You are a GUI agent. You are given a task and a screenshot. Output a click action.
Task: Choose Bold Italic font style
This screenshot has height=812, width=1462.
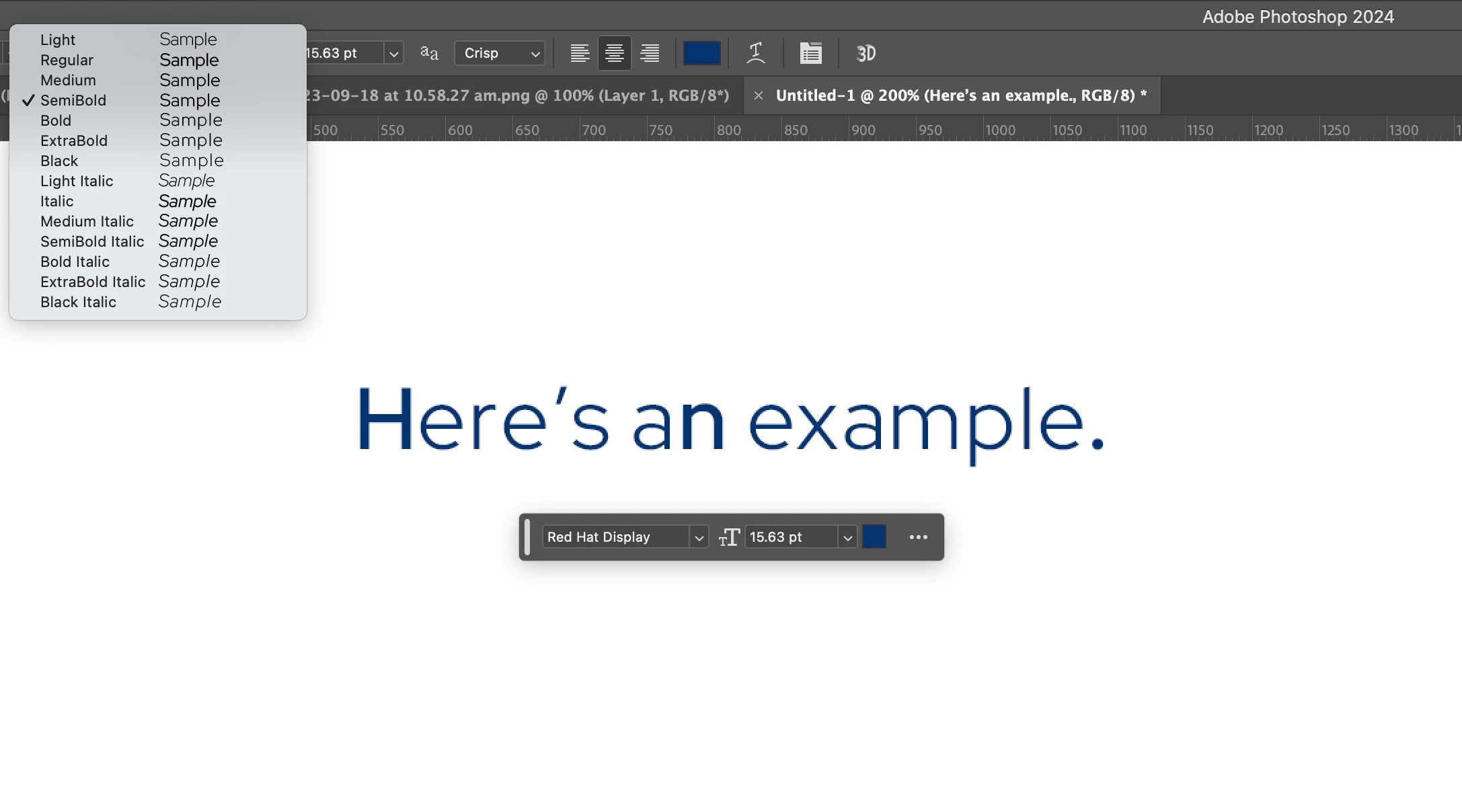[75, 261]
